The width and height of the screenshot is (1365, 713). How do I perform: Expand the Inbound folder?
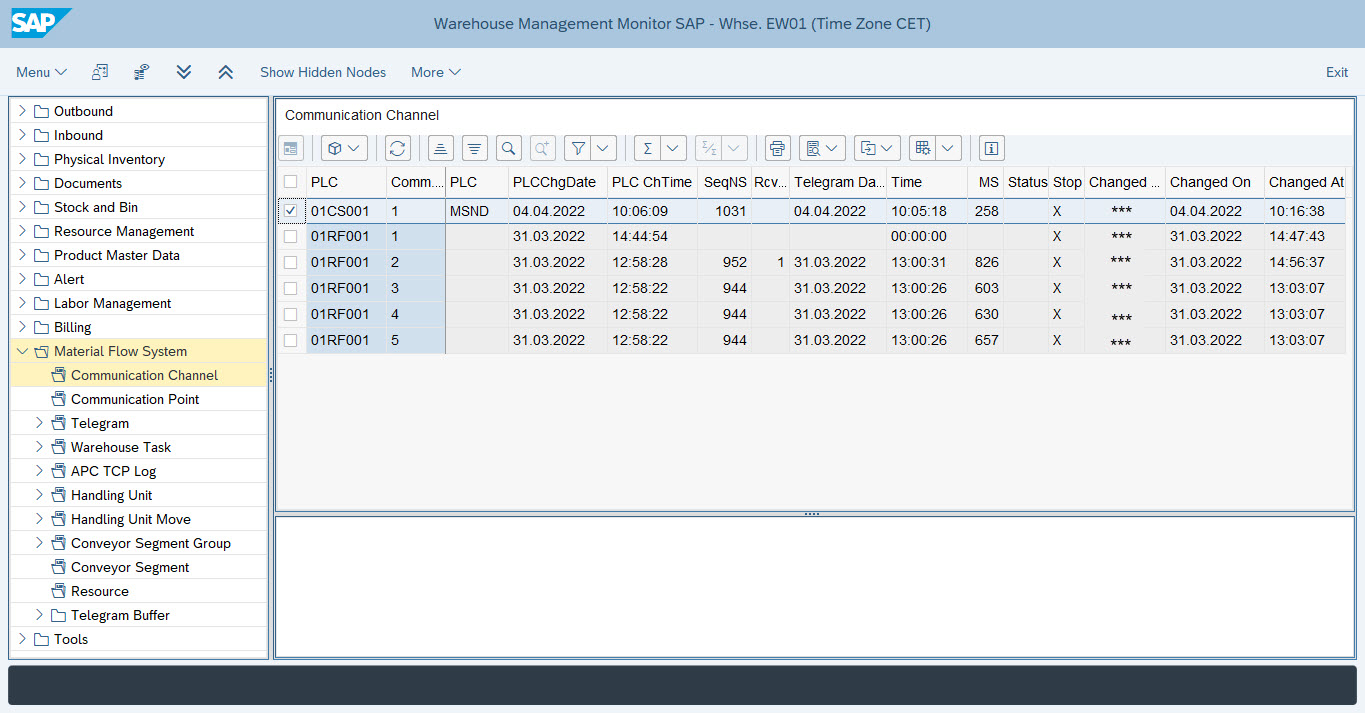pos(22,135)
